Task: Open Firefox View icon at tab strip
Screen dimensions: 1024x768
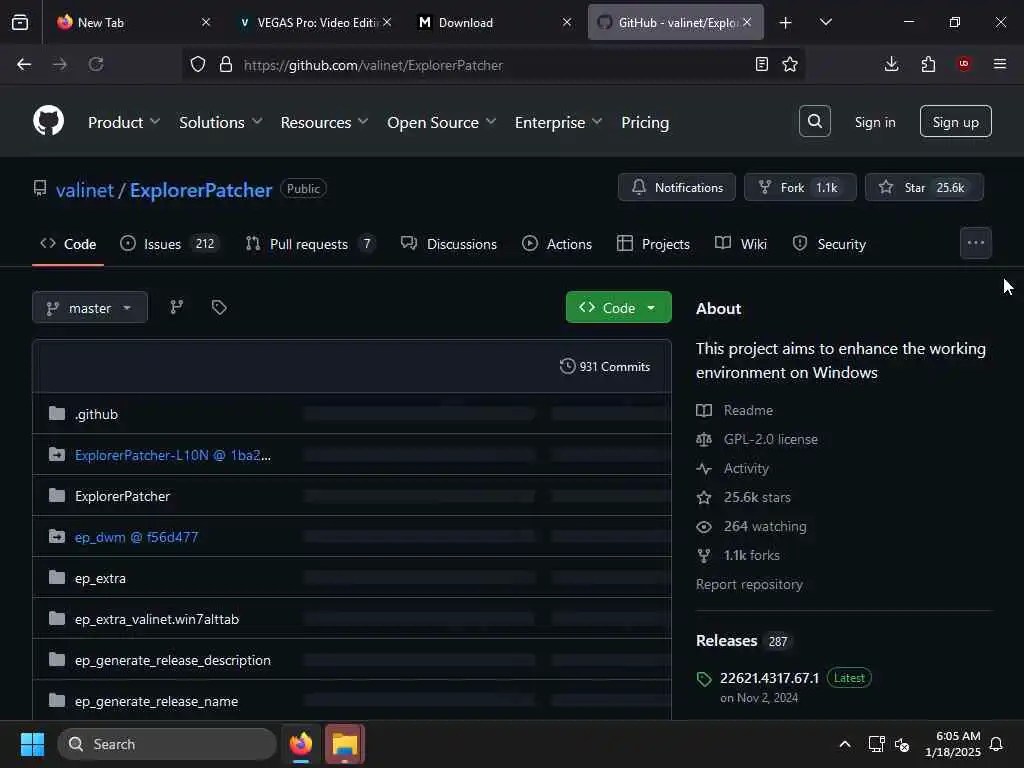Action: click(x=20, y=22)
